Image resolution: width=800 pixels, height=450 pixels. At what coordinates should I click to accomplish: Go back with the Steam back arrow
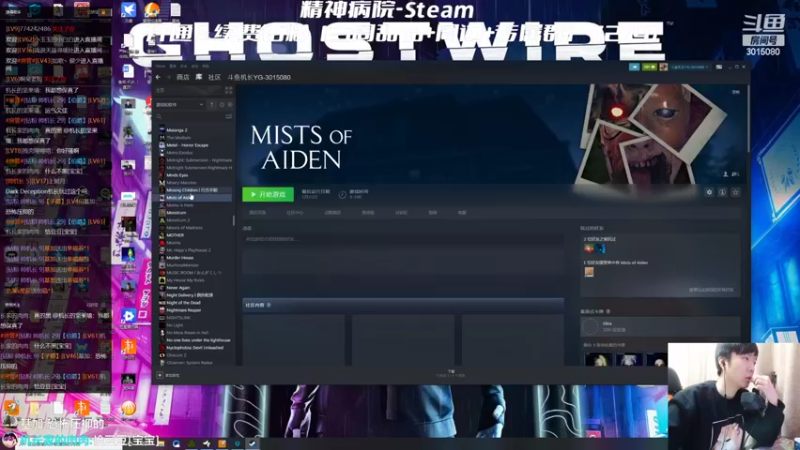[158, 78]
